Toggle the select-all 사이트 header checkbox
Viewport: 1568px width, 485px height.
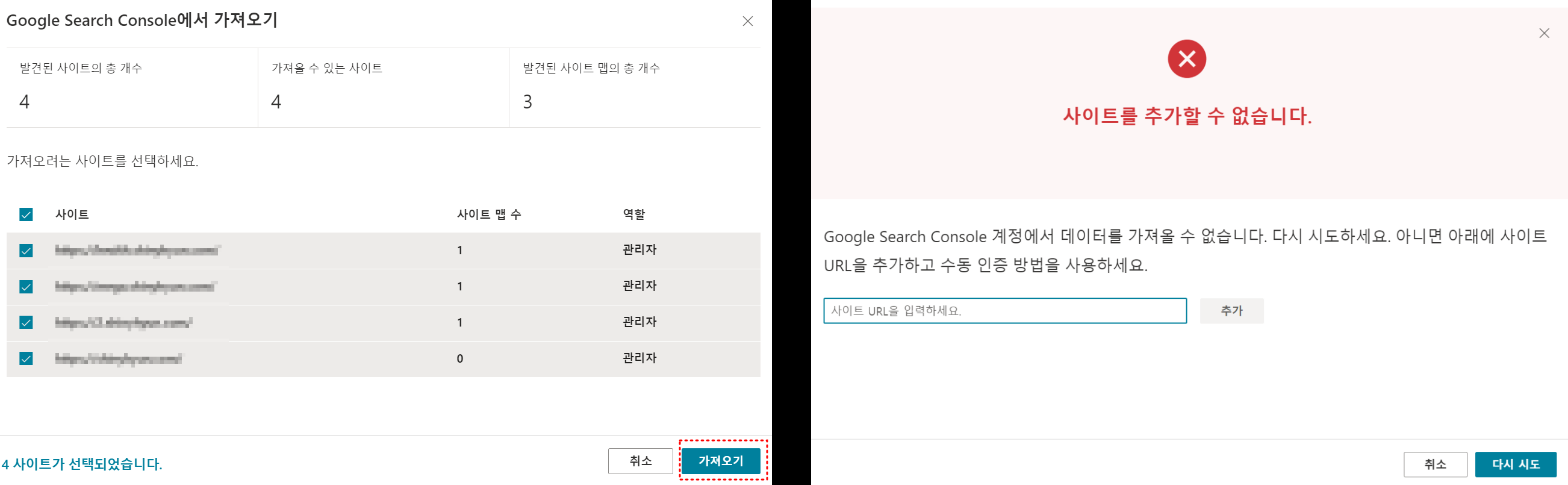pos(25,214)
